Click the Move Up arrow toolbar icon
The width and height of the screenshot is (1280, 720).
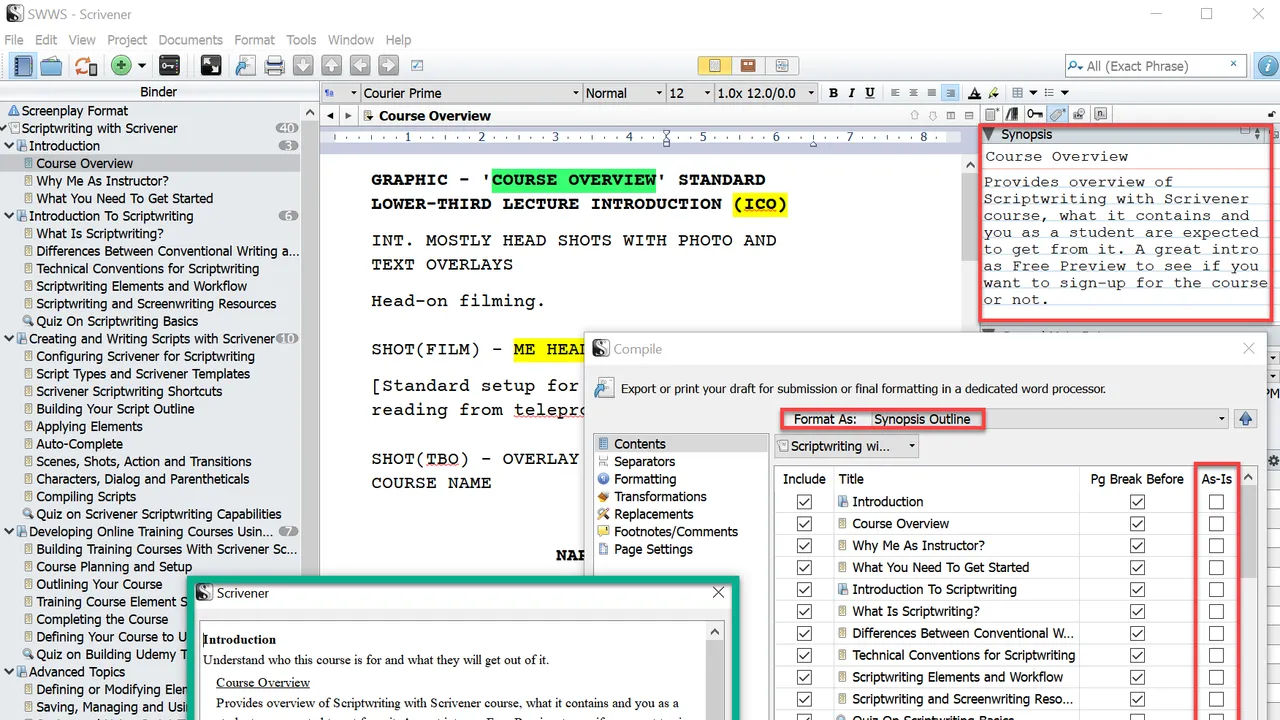331,66
